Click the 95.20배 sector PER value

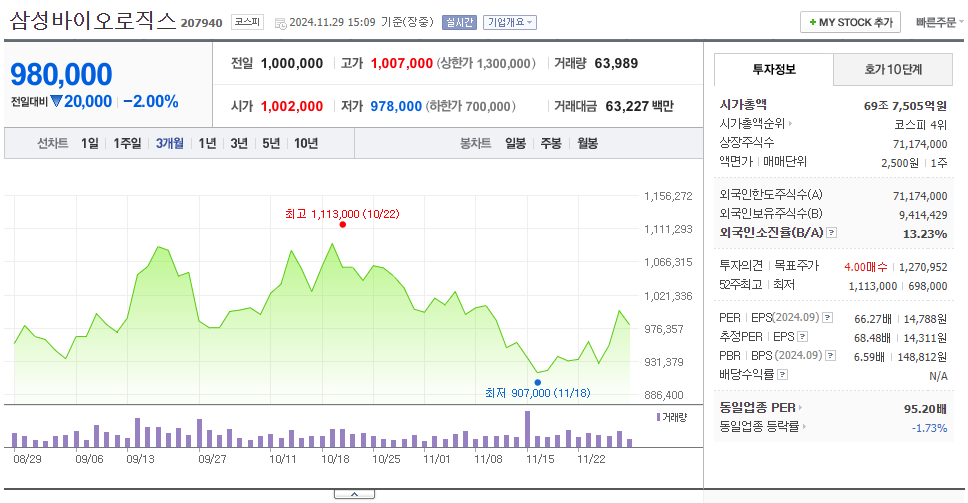pos(925,409)
